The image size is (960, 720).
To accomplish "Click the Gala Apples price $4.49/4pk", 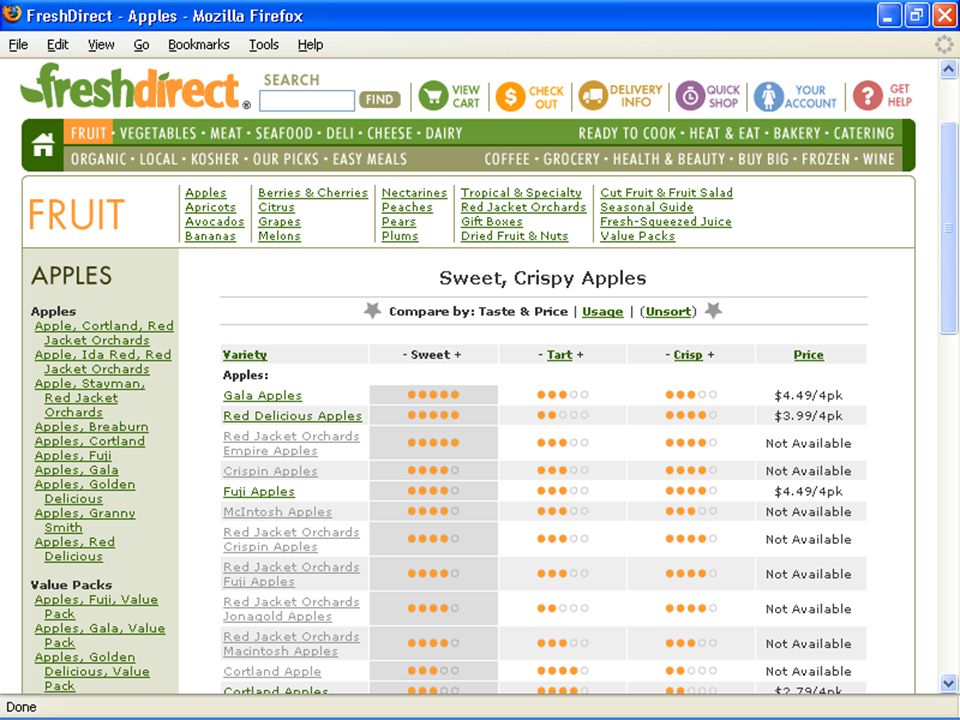I will (x=808, y=396).
